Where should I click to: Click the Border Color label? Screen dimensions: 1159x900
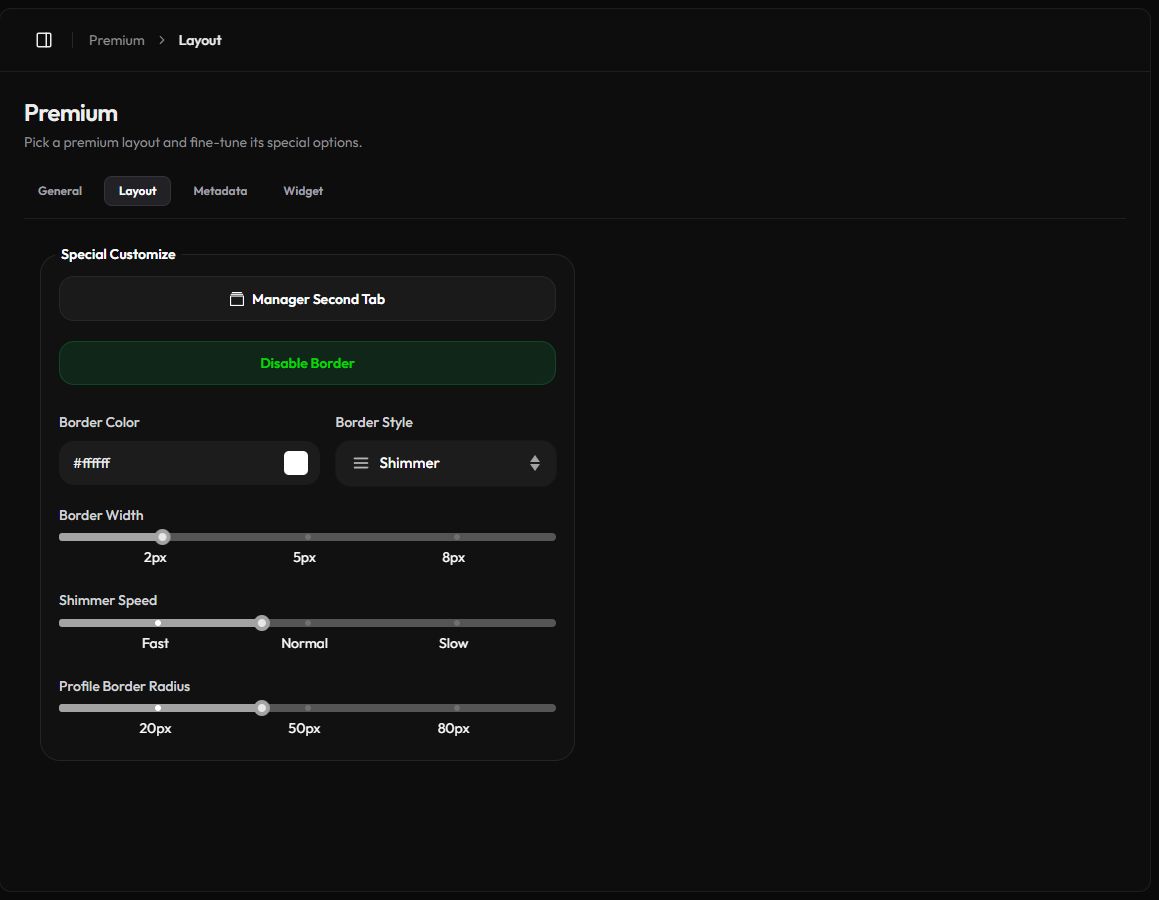pos(99,422)
